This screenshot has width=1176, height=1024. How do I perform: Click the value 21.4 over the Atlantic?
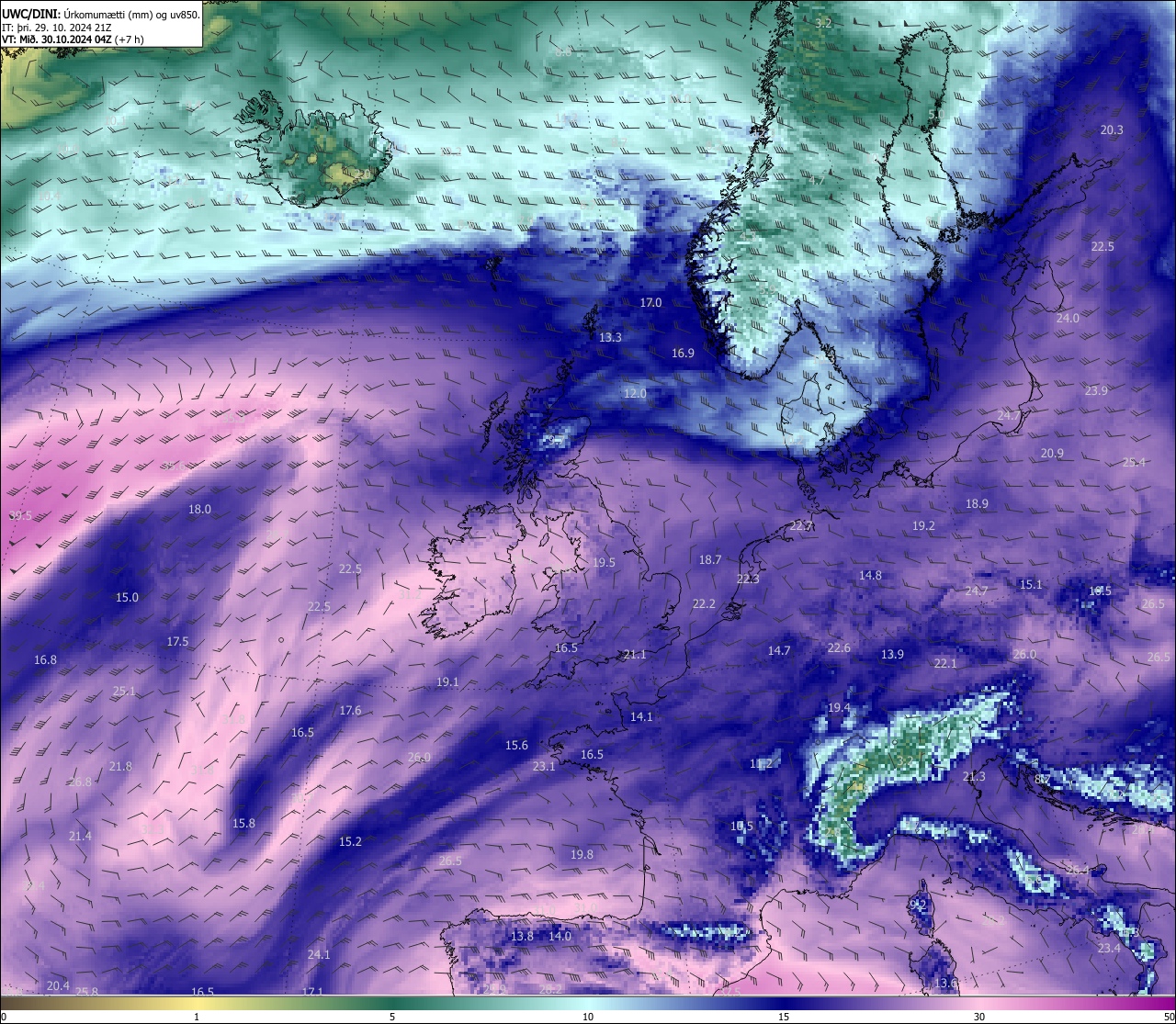[80, 836]
